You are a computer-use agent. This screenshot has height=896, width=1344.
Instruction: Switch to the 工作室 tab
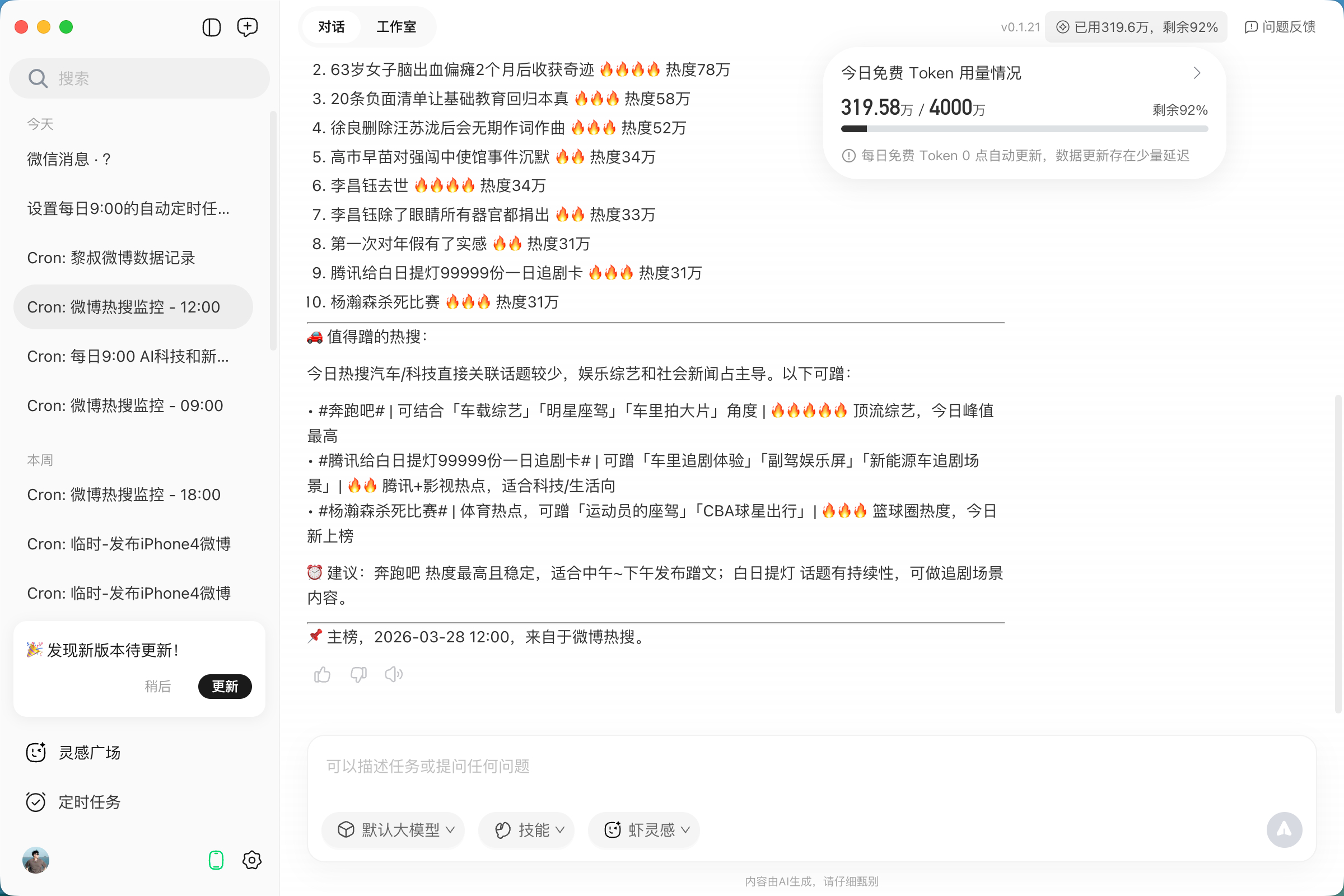[396, 27]
